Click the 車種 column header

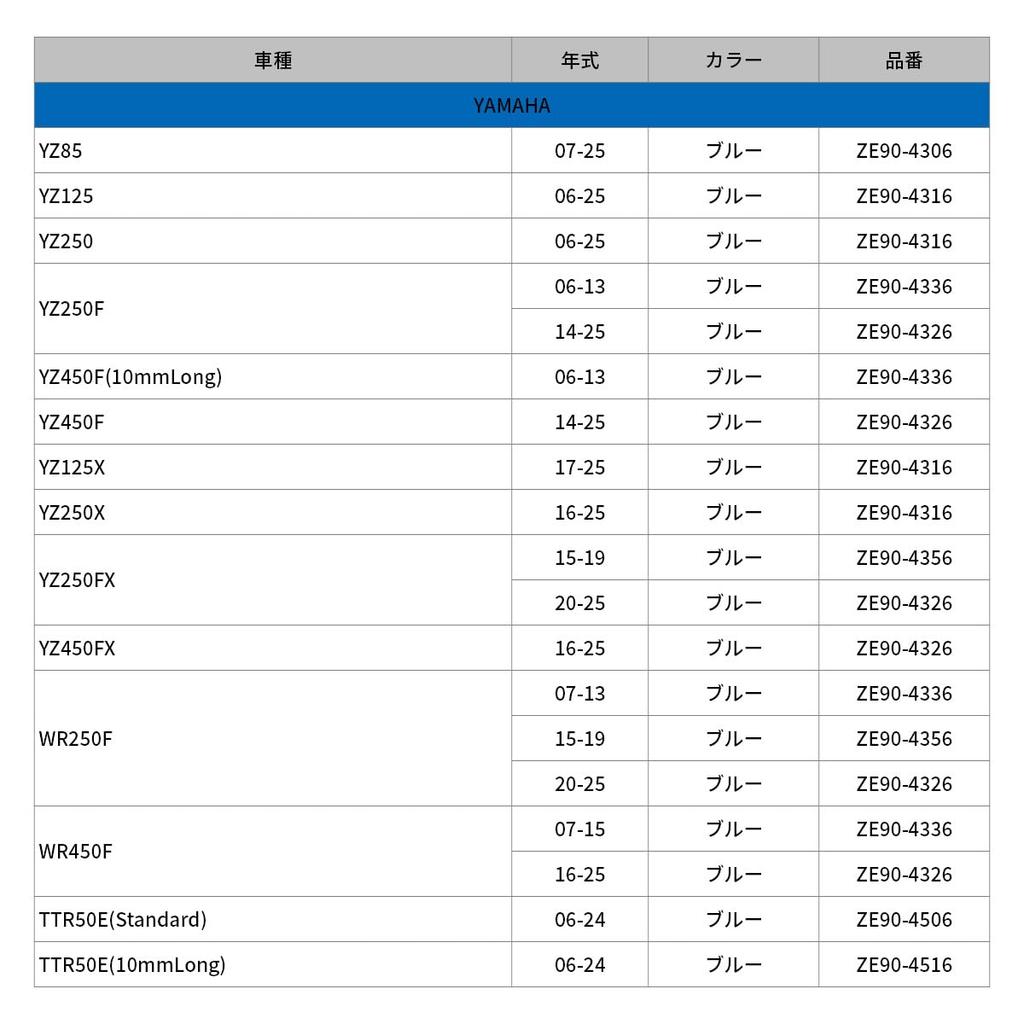coord(273,60)
